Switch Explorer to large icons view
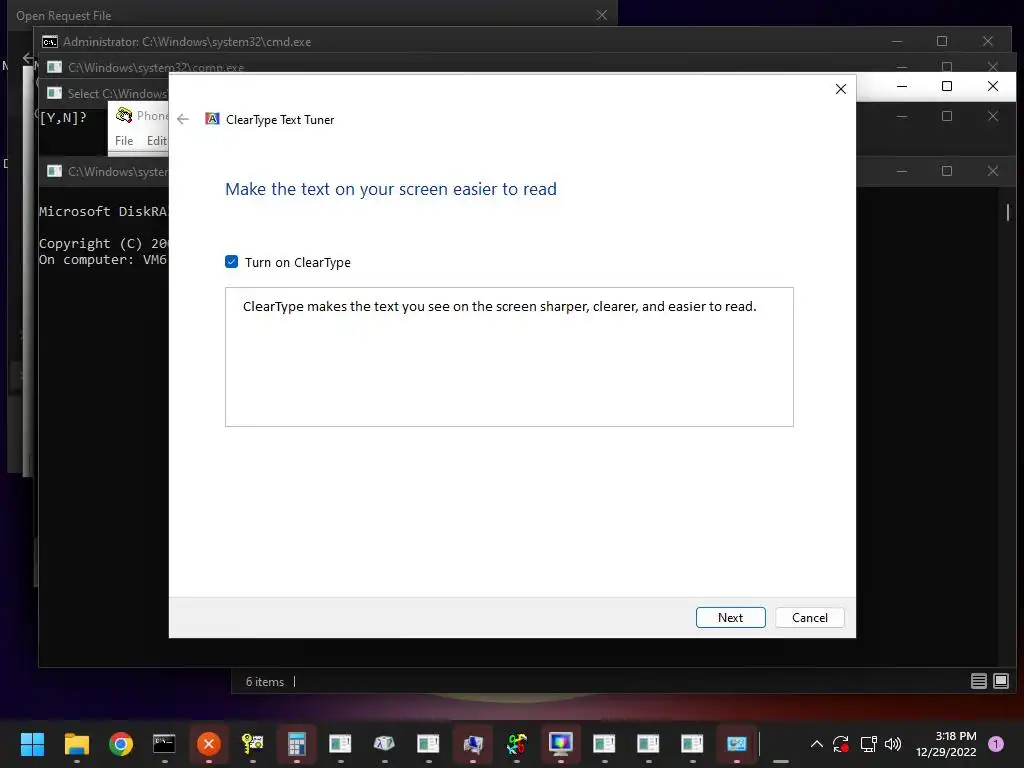 tap(1000, 681)
